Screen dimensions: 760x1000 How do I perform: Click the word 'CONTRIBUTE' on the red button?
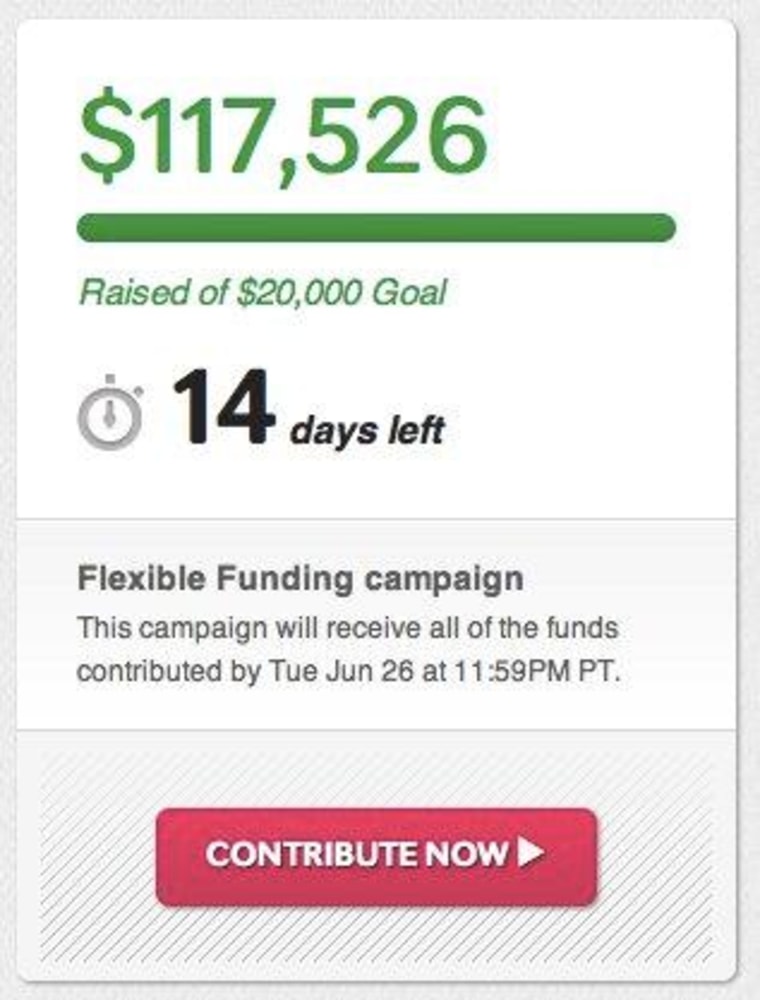311,853
